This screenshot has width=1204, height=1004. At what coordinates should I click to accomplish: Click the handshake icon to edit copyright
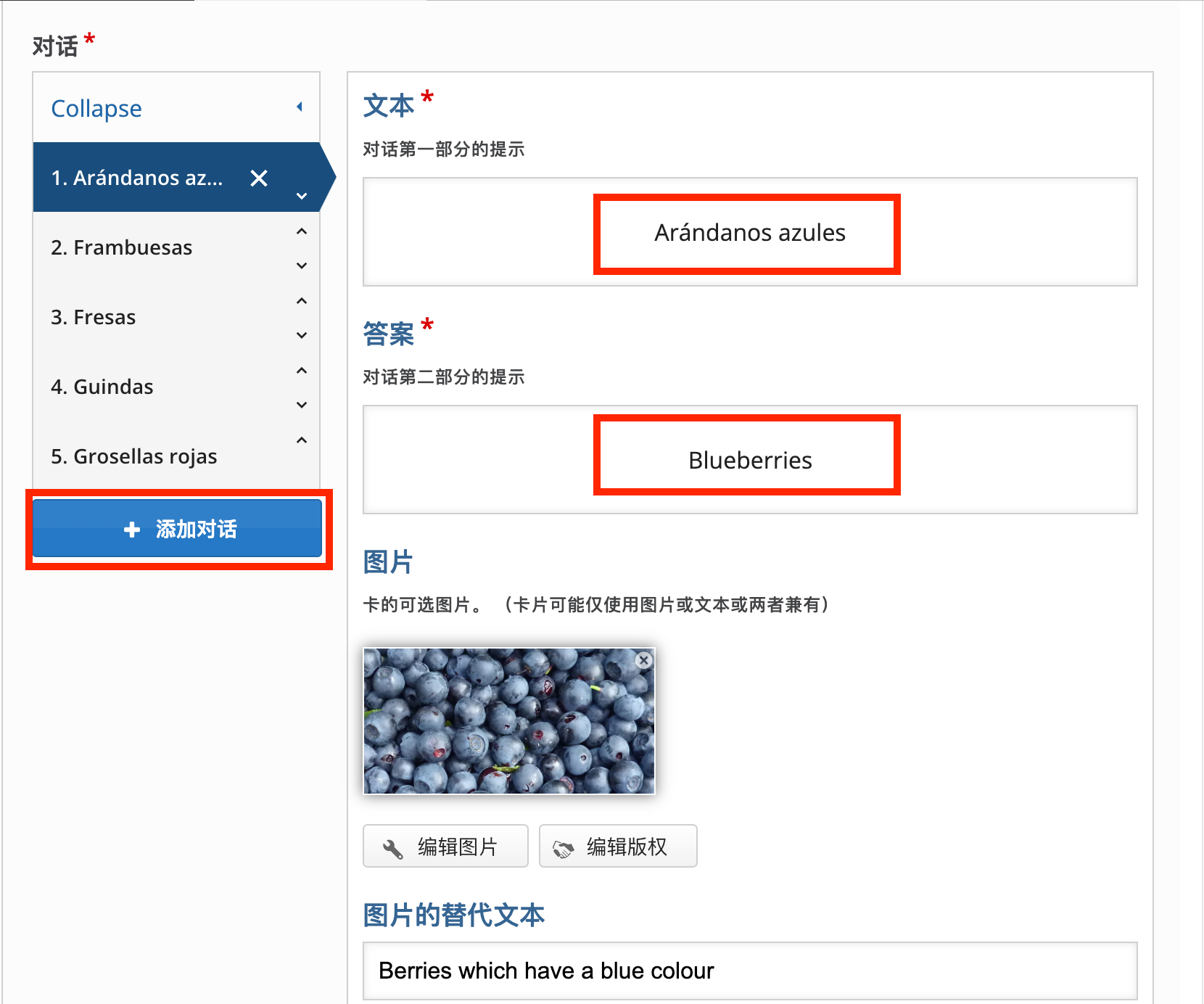coord(564,846)
